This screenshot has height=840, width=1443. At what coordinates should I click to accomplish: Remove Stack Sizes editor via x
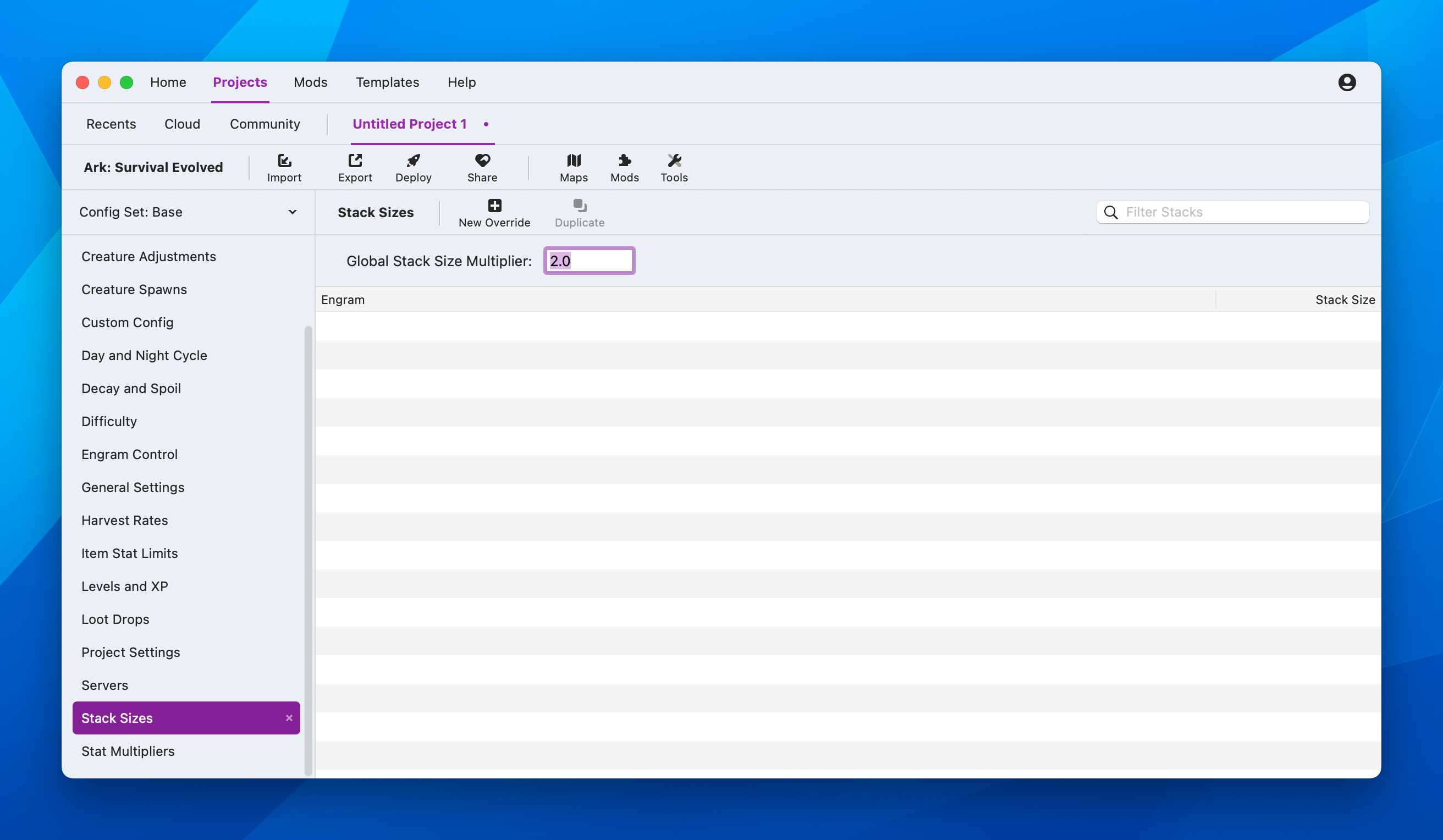(x=289, y=718)
